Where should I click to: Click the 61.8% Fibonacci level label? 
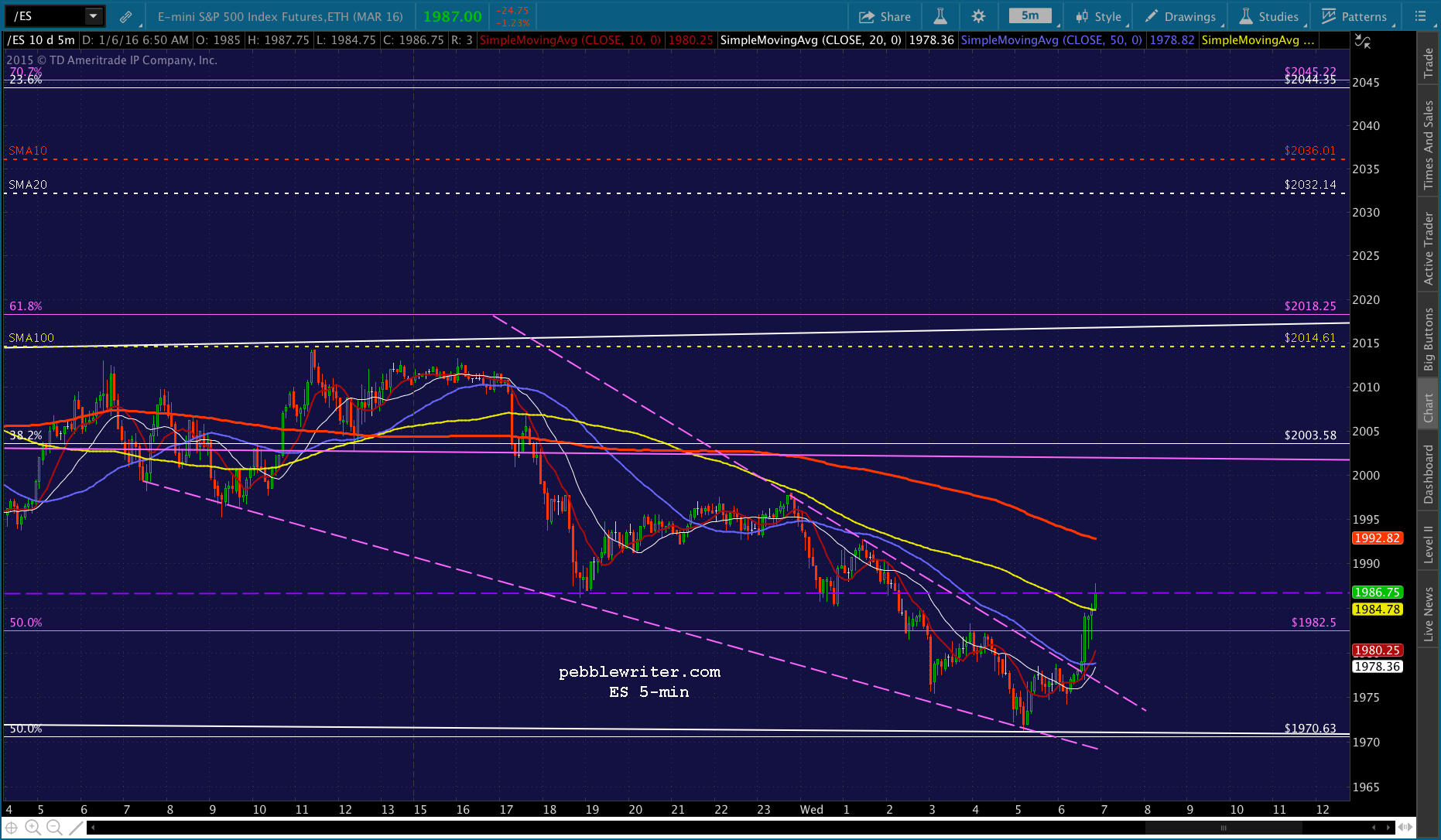coord(26,306)
